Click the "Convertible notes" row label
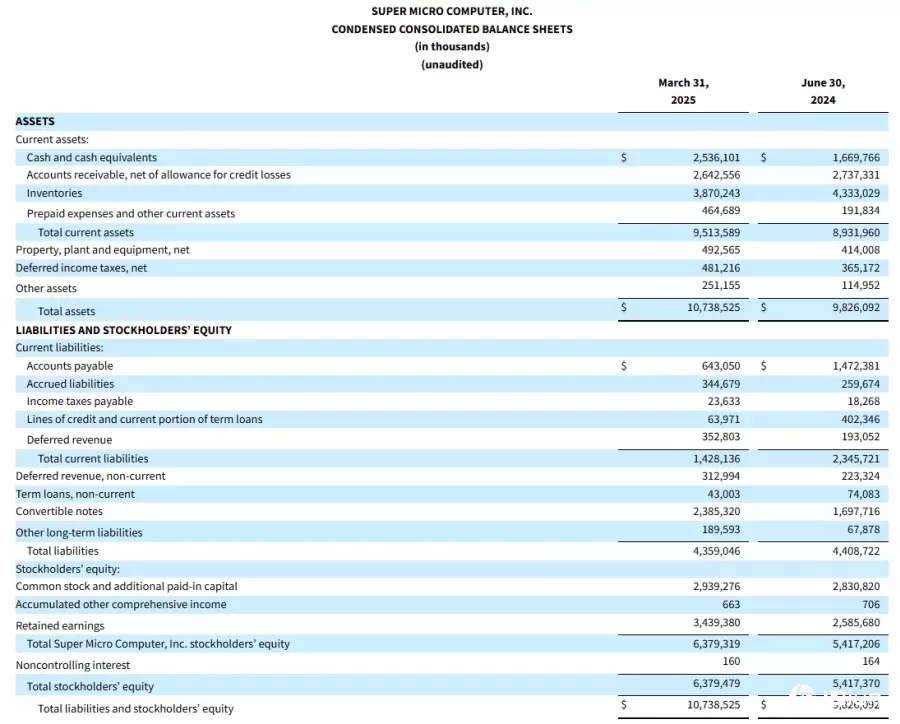 tap(59, 511)
